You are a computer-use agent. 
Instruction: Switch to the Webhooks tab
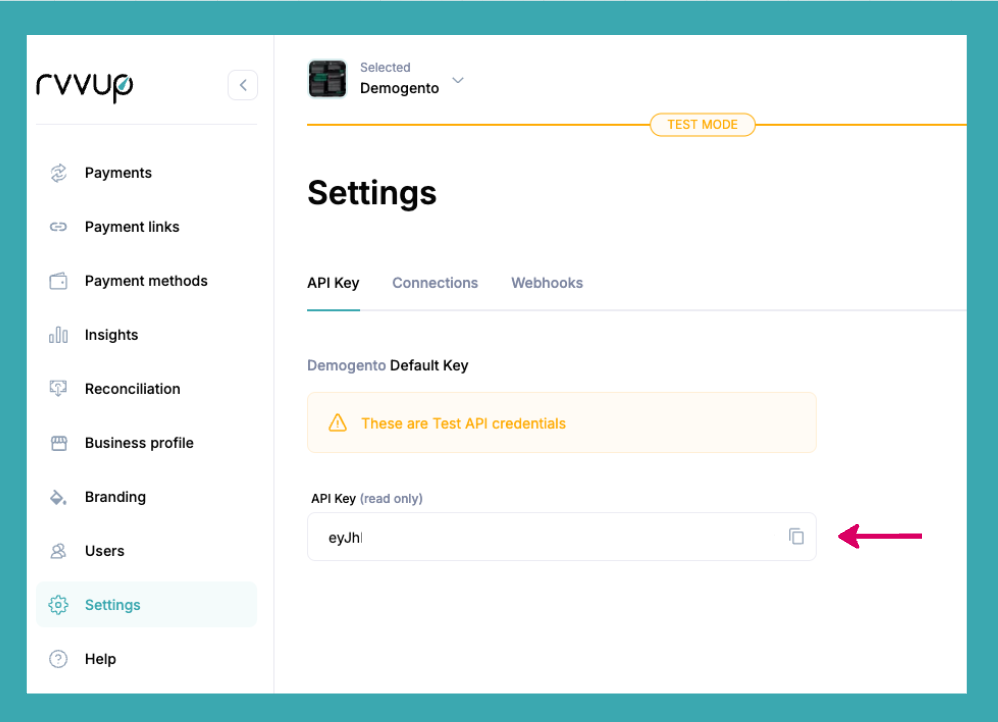click(x=547, y=283)
